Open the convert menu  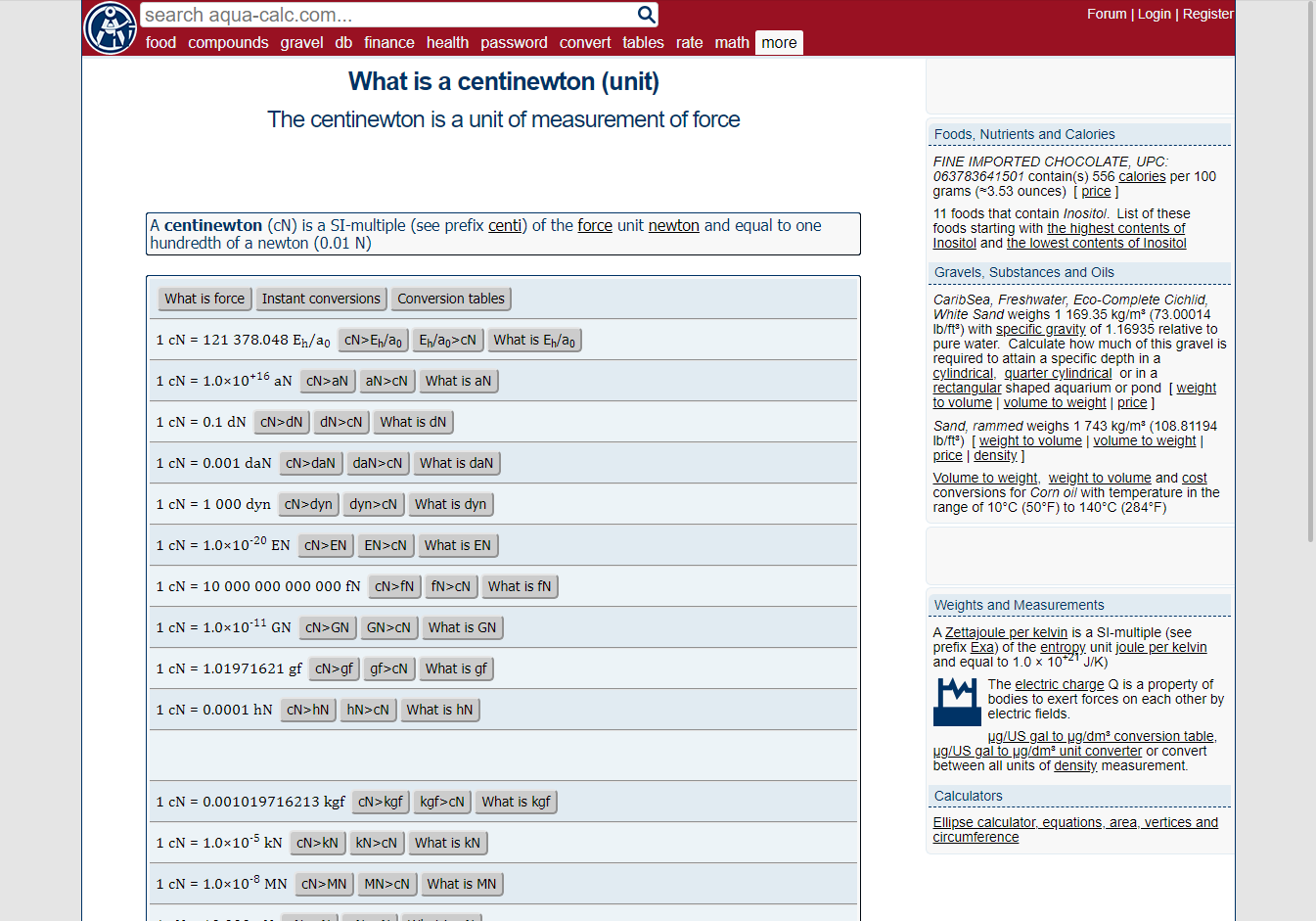tap(585, 43)
